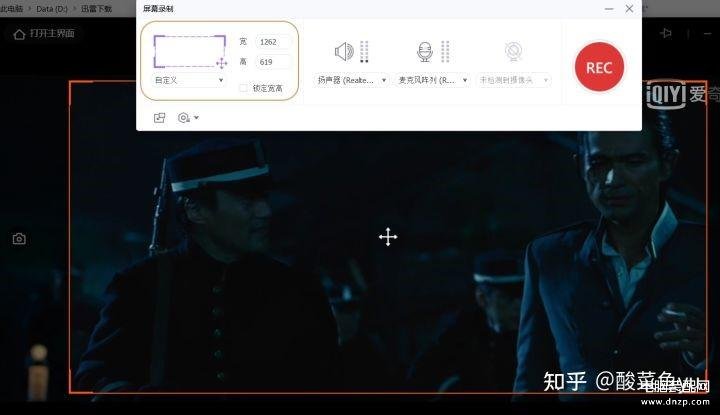720x415 pixels.
Task: Enable the webcam icon
Action: point(513,51)
